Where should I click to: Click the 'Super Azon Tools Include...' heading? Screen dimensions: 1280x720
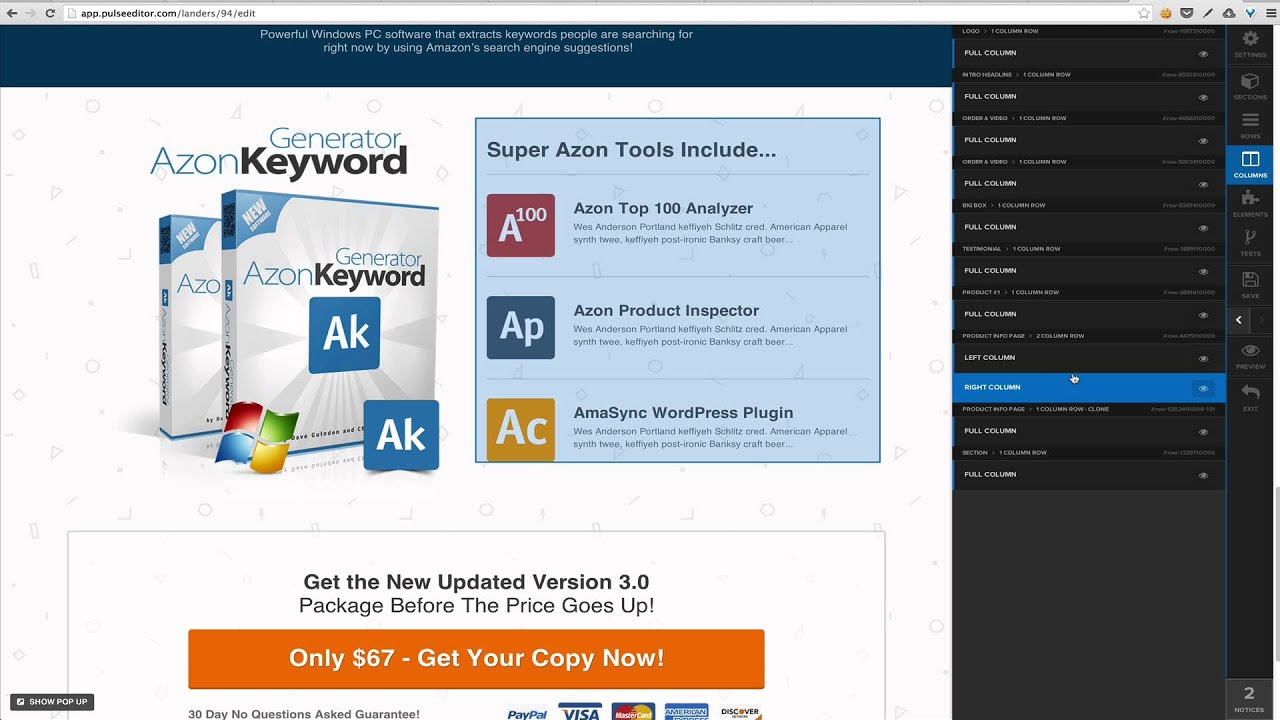(x=631, y=150)
